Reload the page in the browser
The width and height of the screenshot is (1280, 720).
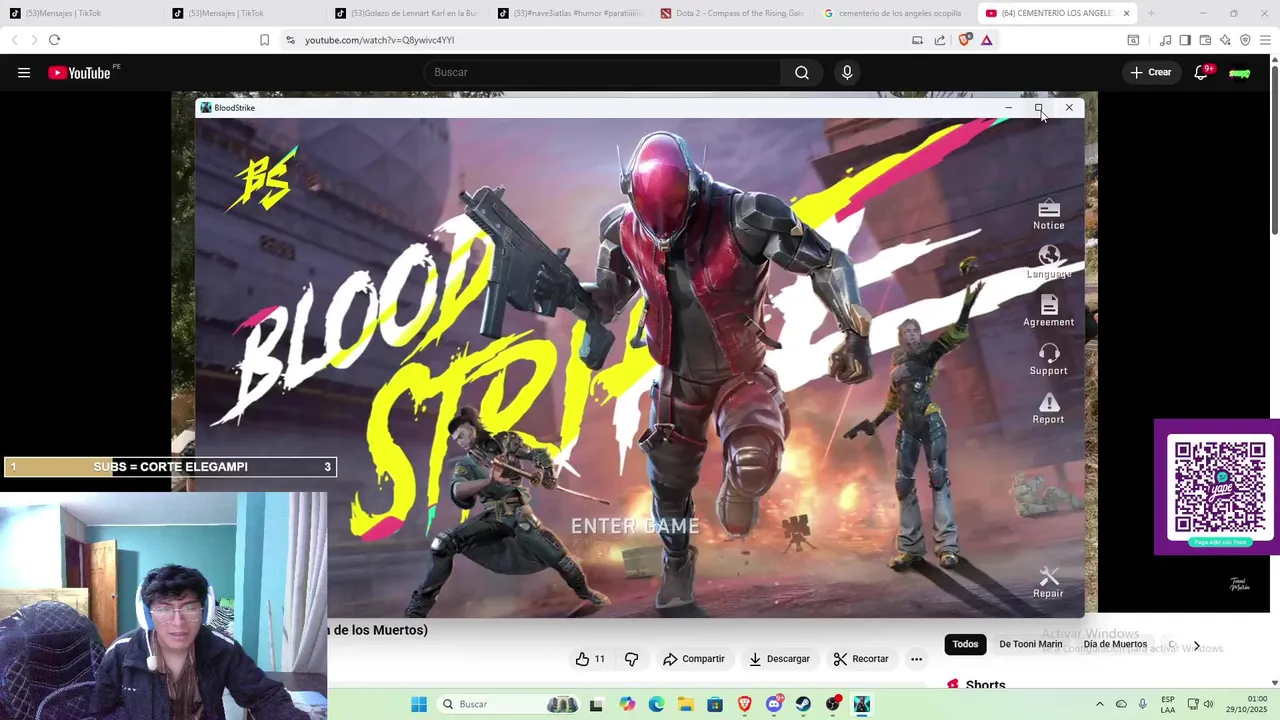point(54,40)
